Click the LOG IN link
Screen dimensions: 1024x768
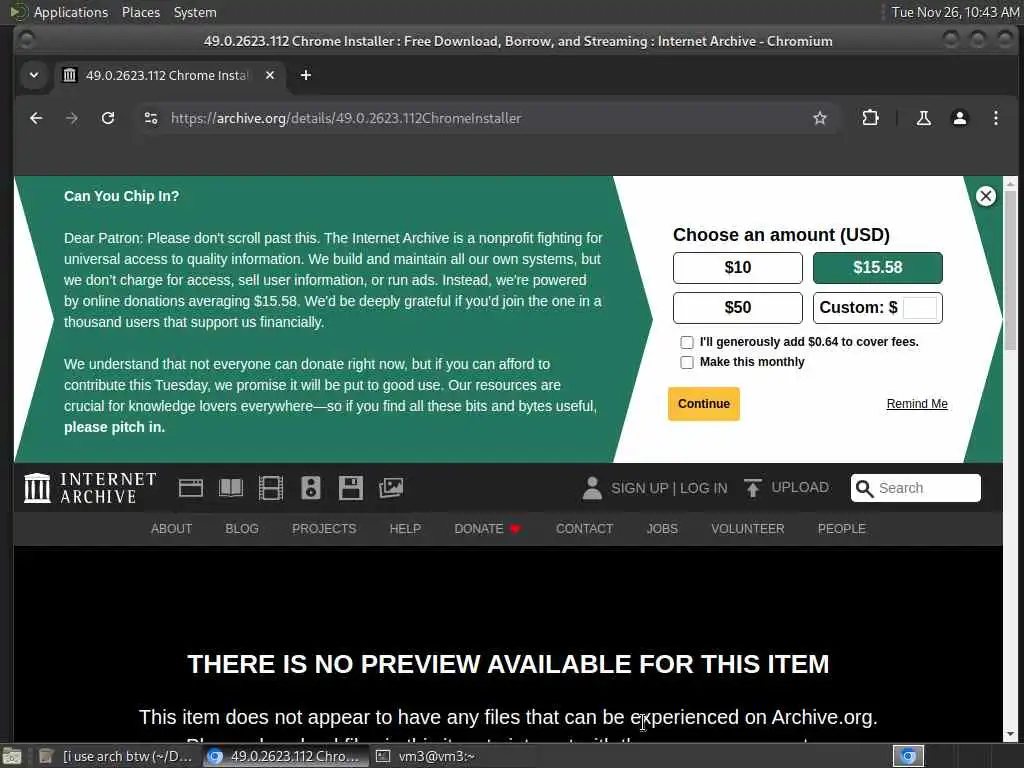(703, 488)
